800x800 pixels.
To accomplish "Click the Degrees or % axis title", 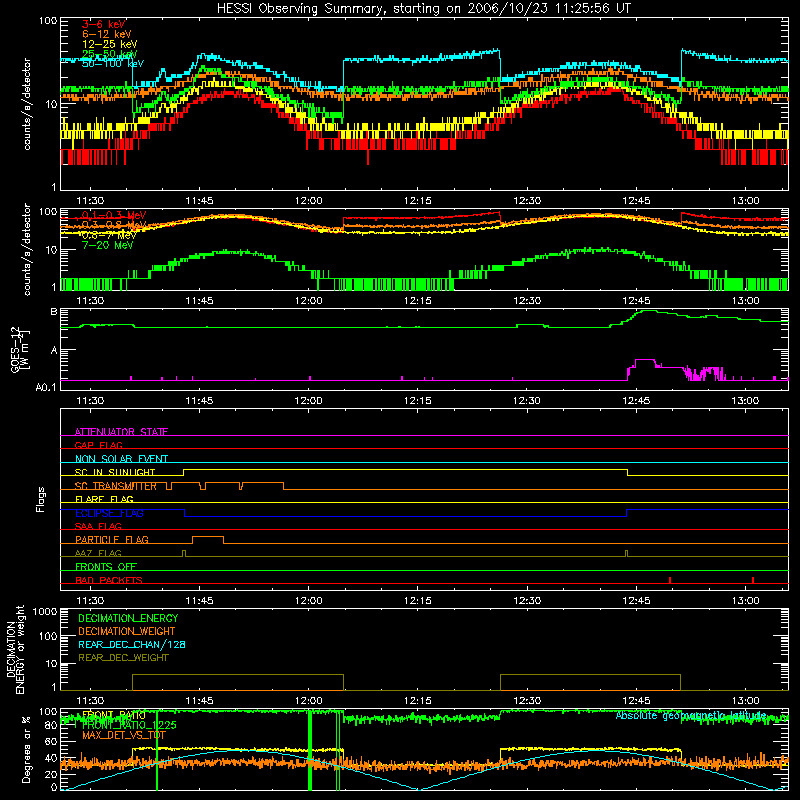I will [x=26, y=749].
